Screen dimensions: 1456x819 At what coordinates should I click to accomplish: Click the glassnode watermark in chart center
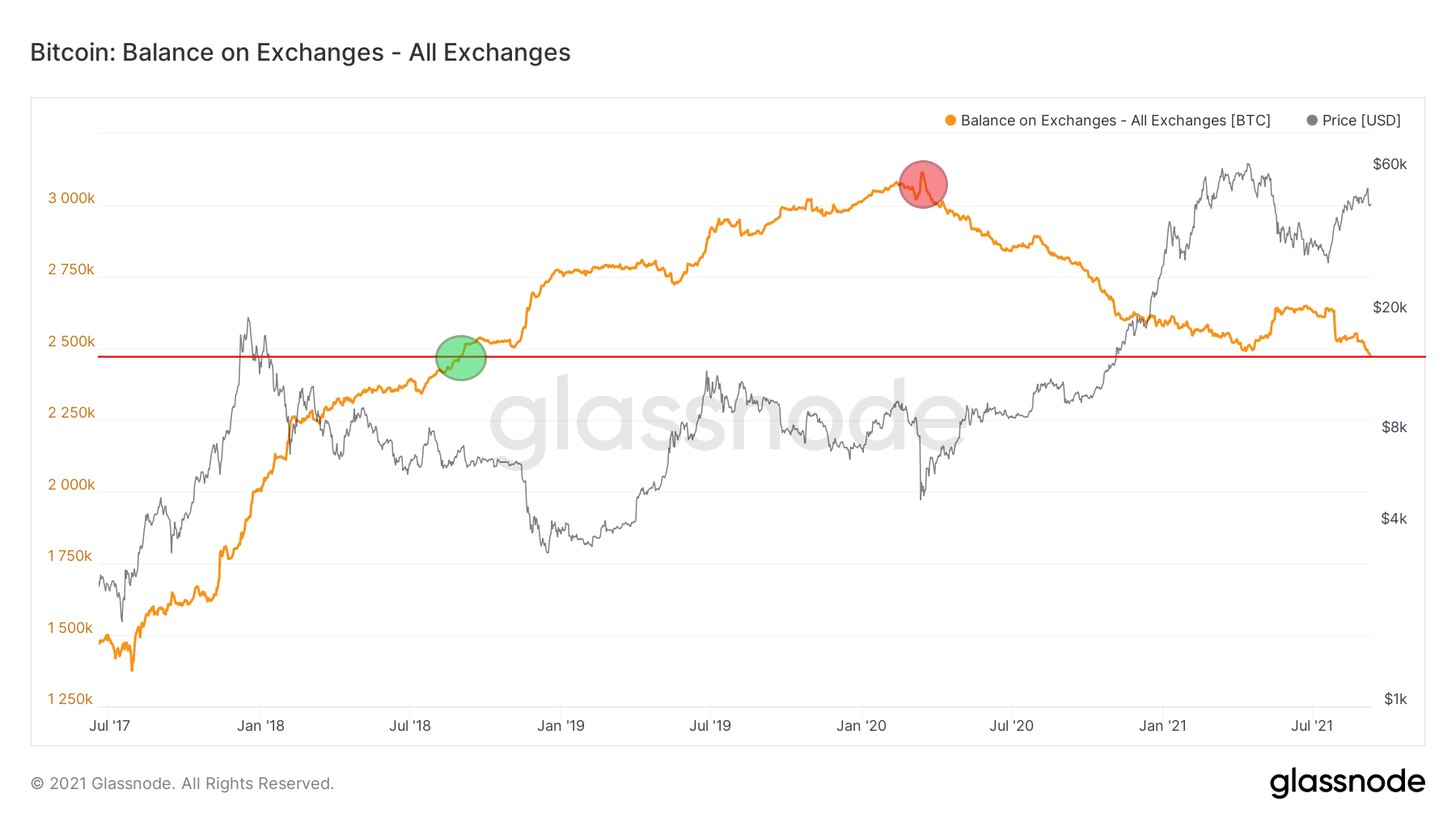(x=726, y=422)
